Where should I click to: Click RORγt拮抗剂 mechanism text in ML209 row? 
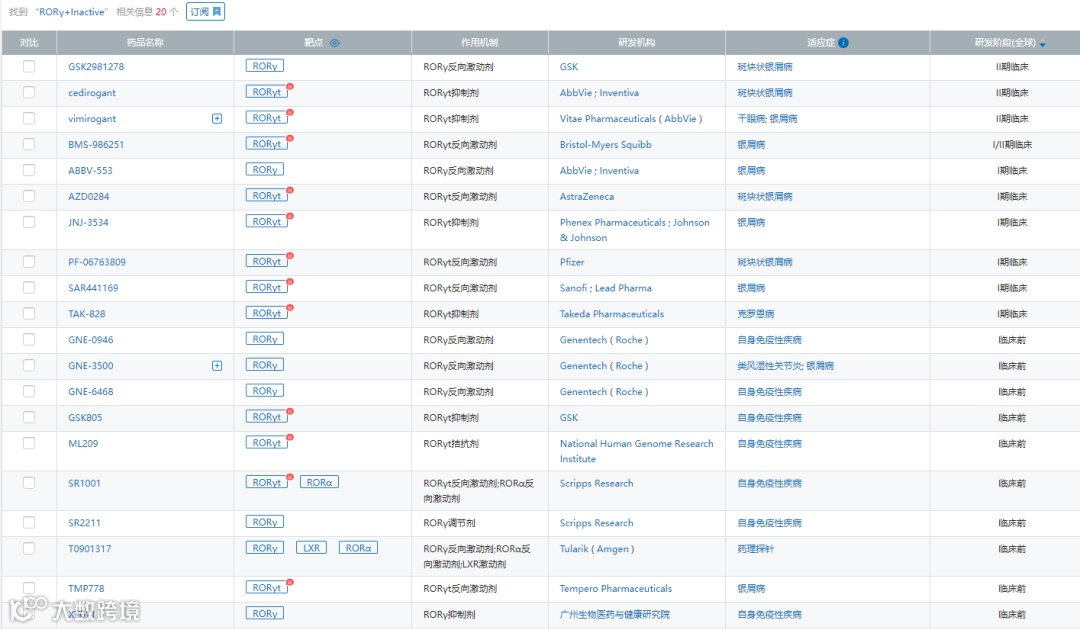tap(451, 443)
